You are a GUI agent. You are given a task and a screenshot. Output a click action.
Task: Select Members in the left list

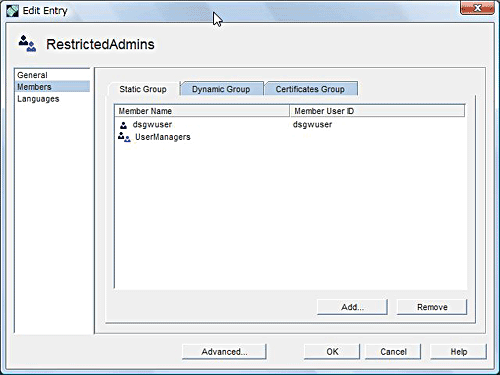(52, 87)
